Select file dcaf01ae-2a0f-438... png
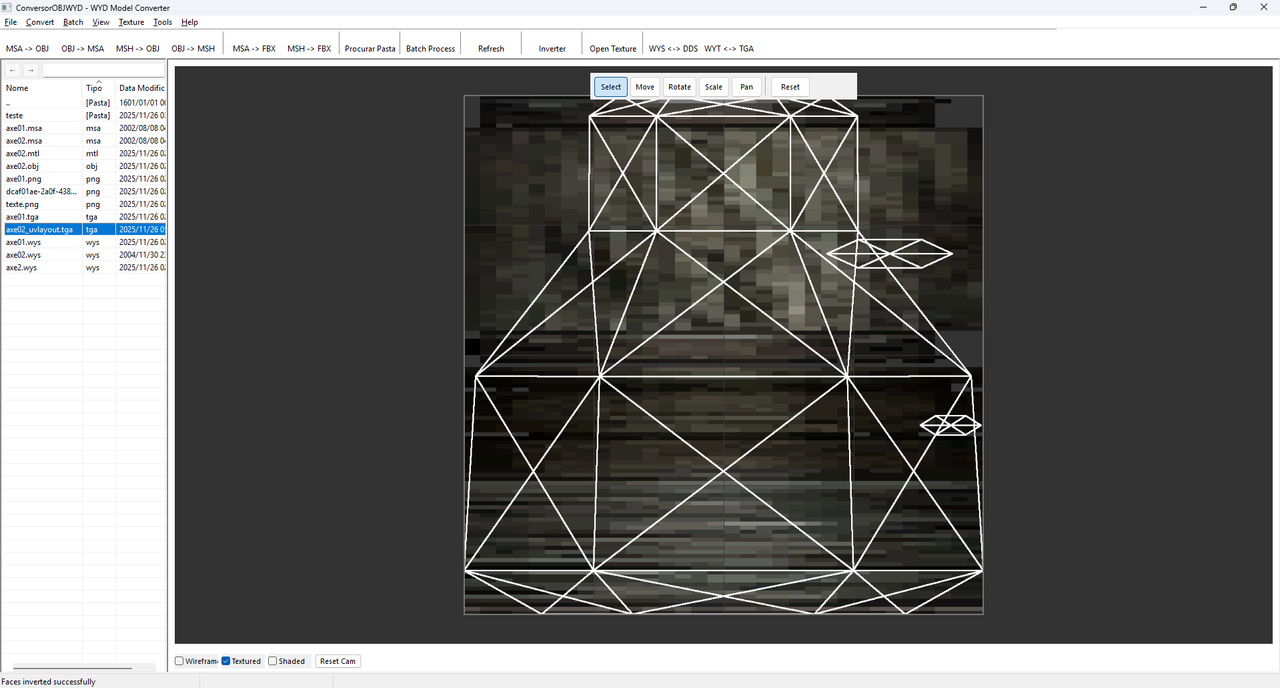 click(x=84, y=191)
